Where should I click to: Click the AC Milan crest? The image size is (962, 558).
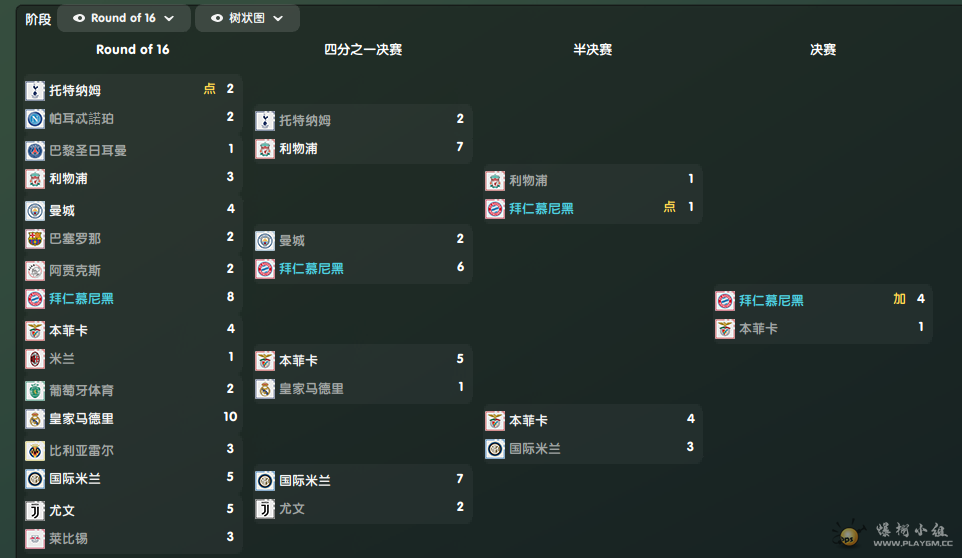[x=35, y=359]
